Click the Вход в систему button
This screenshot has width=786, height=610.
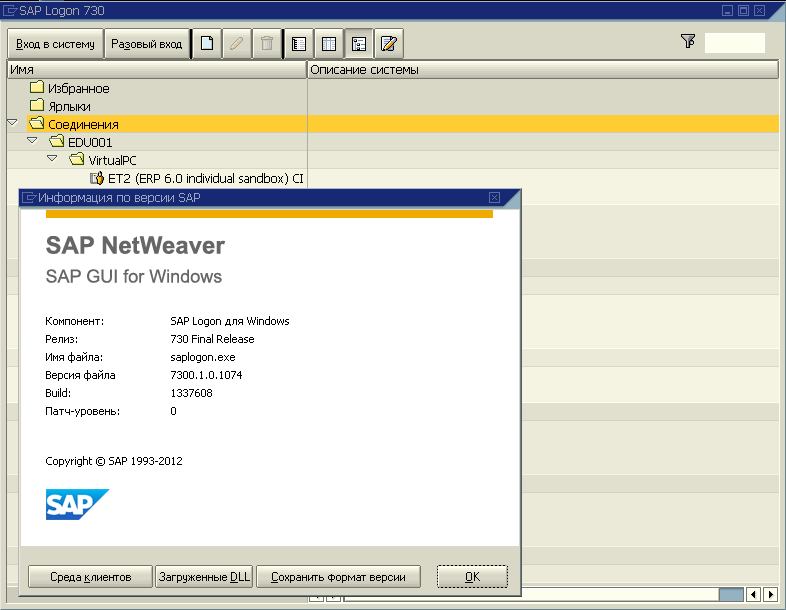click(x=55, y=44)
